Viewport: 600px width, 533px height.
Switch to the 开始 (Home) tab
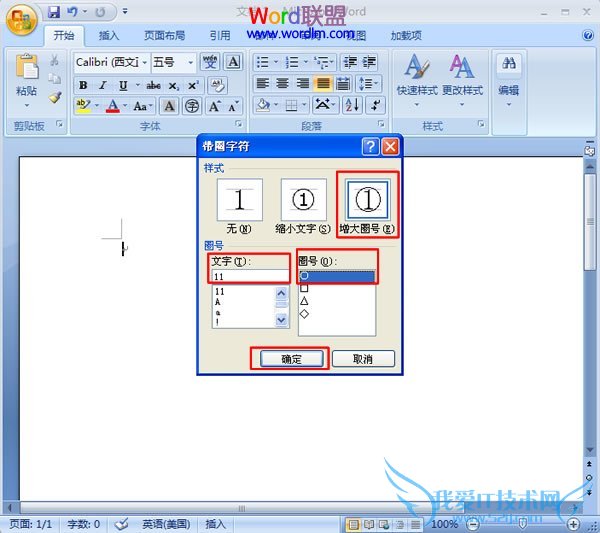tap(64, 36)
